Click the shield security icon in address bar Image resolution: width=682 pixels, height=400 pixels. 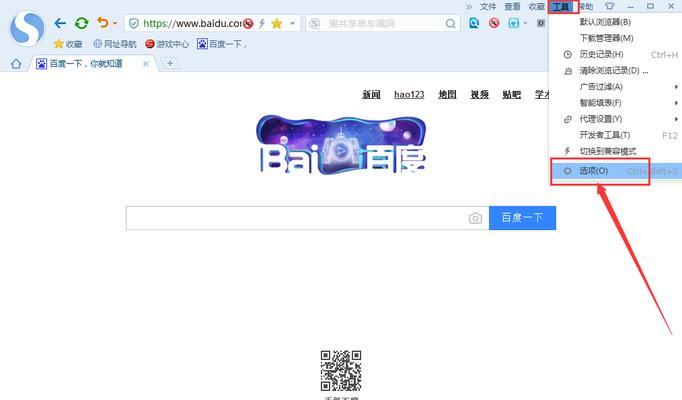pyautogui.click(x=134, y=23)
